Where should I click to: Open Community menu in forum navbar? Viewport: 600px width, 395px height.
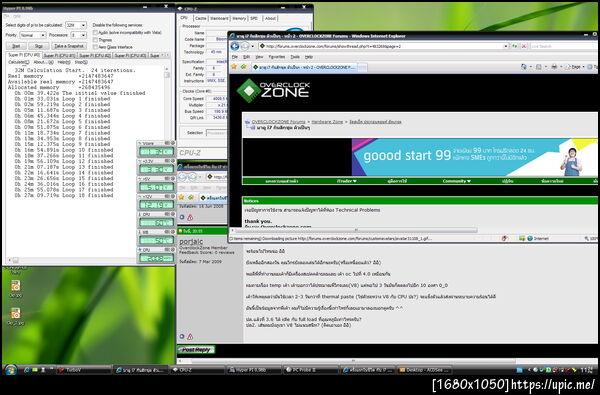click(457, 181)
